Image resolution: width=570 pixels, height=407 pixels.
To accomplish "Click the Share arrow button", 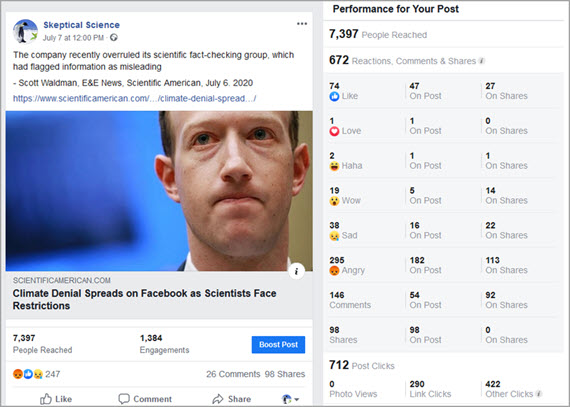I will click(232, 399).
